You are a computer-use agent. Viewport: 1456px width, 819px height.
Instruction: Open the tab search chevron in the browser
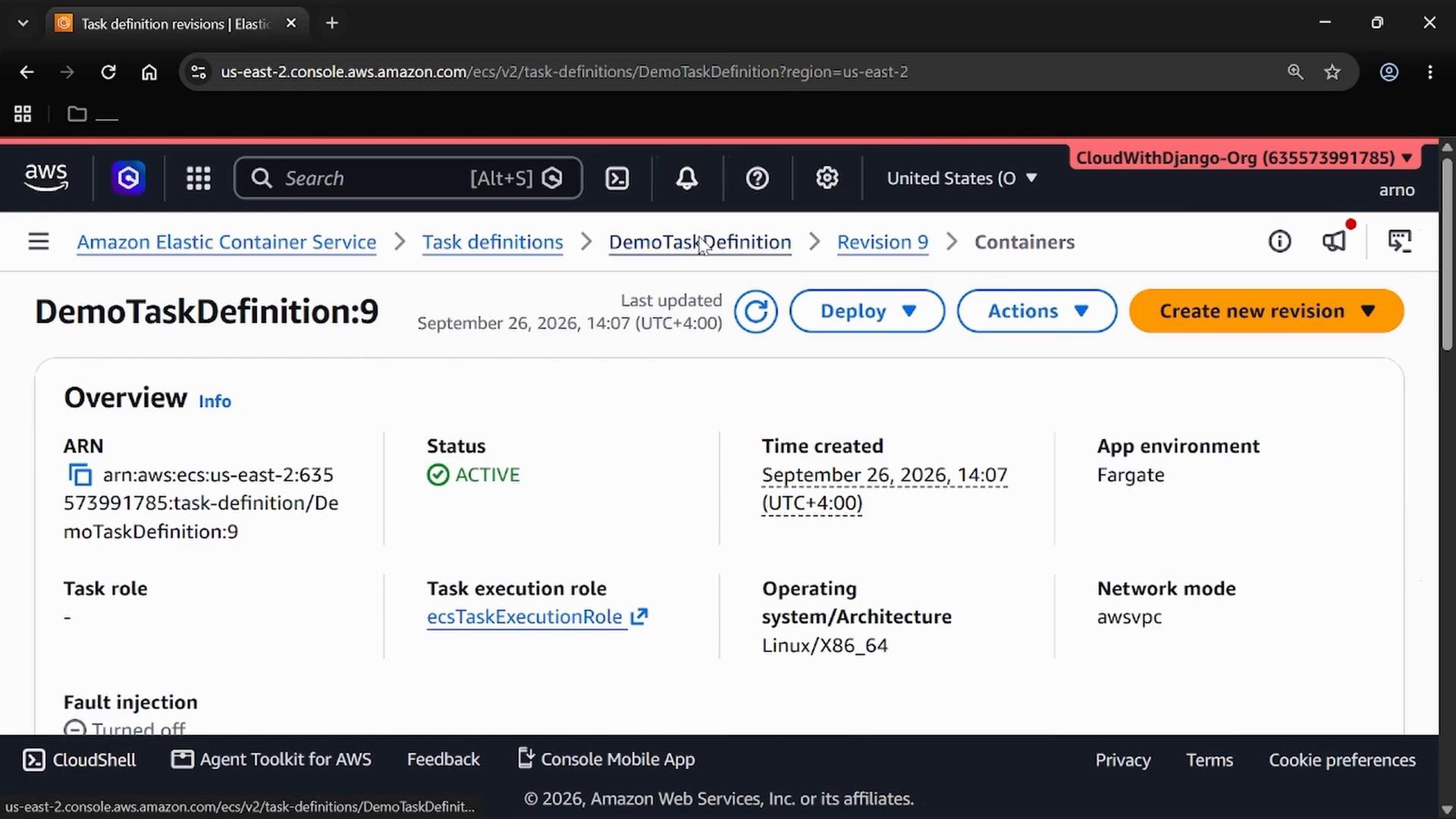tap(23, 23)
